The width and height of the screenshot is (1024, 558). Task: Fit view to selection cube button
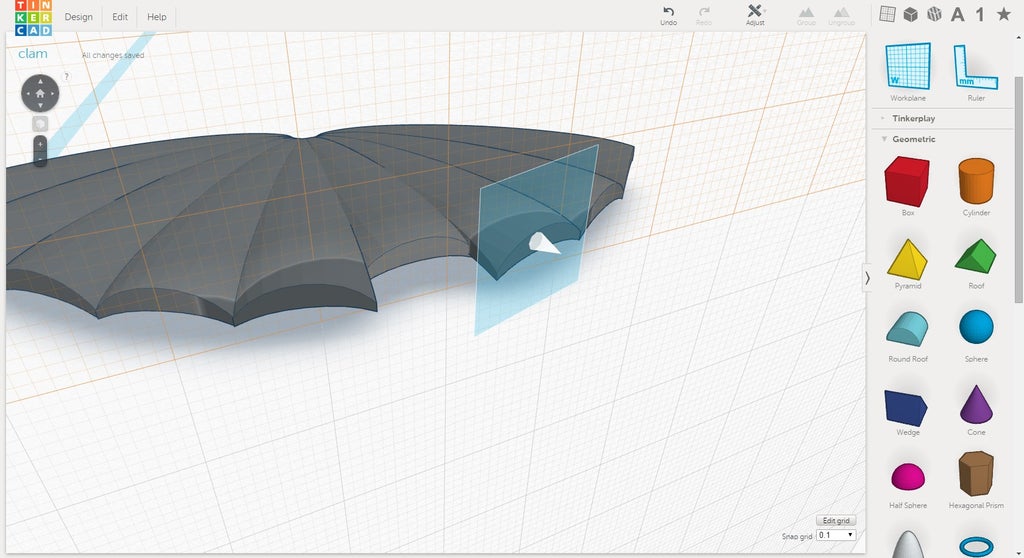(40, 123)
